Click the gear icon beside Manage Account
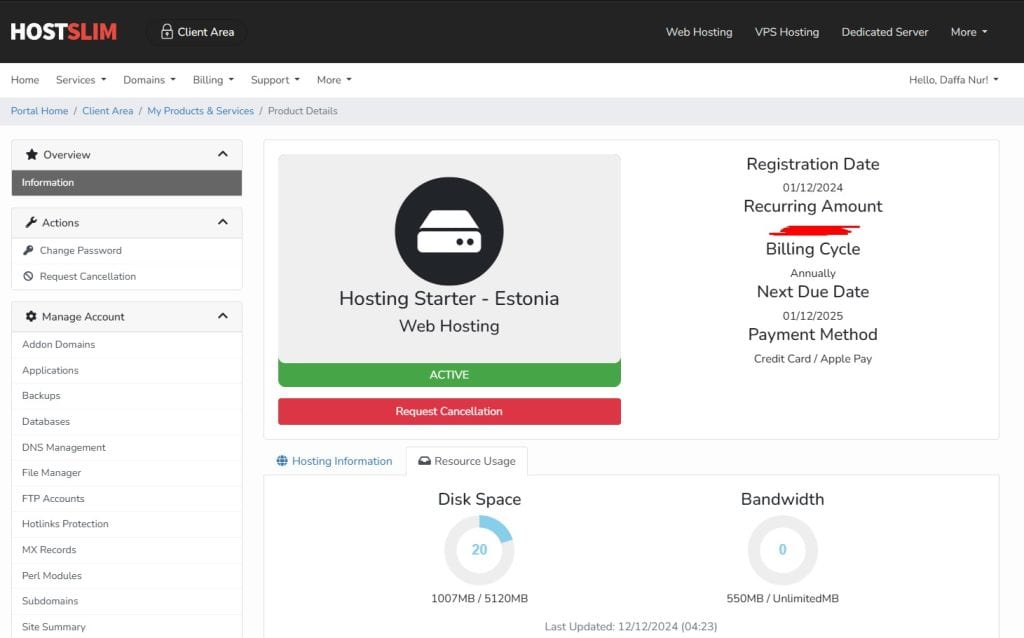Image resolution: width=1024 pixels, height=638 pixels. pyautogui.click(x=31, y=317)
